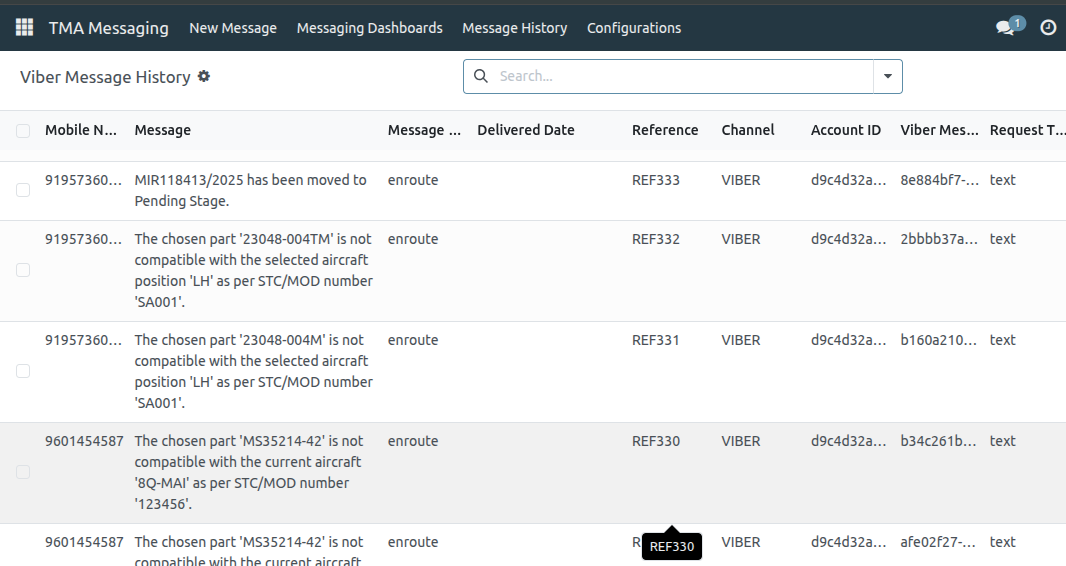Click Viber message ID b34c261b...
The image size is (1066, 566).
pyautogui.click(x=939, y=441)
